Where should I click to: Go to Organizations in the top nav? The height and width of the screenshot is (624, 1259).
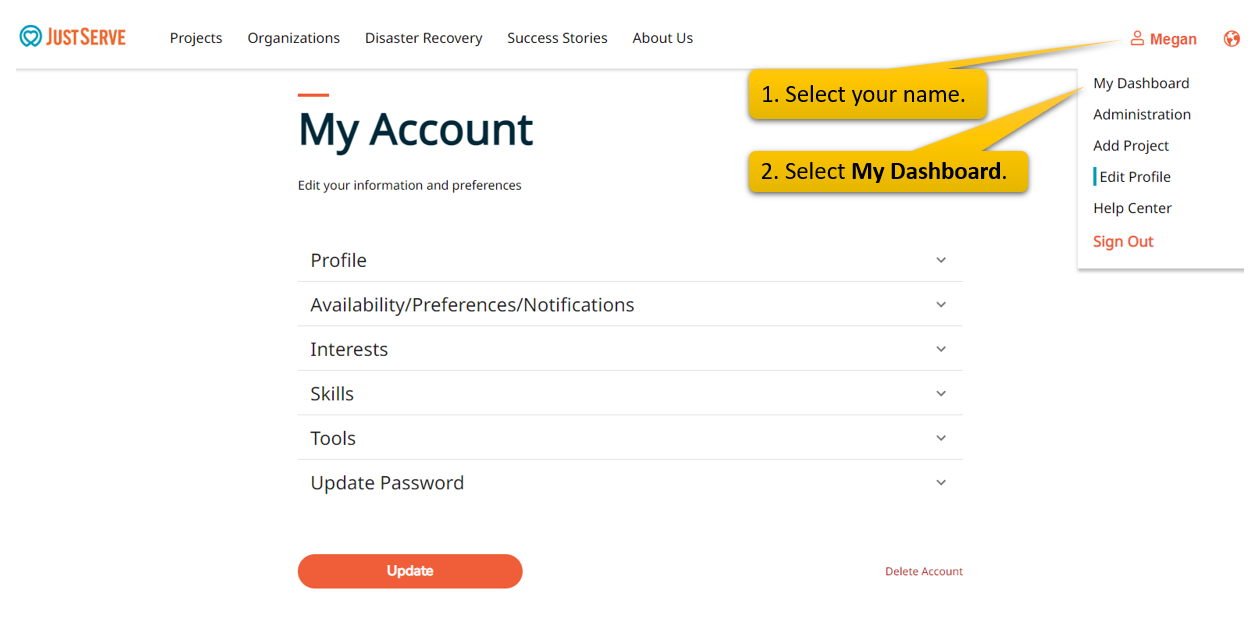(x=294, y=38)
